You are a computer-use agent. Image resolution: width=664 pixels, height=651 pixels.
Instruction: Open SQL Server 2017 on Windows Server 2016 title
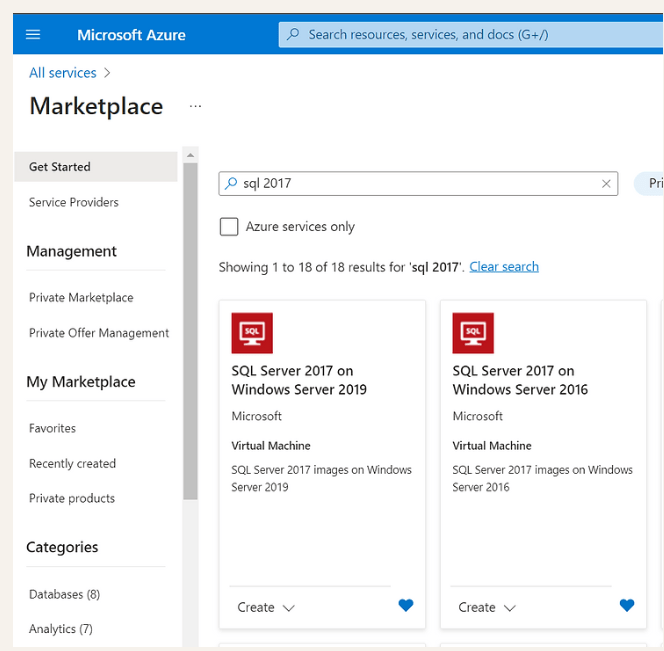(x=520, y=380)
